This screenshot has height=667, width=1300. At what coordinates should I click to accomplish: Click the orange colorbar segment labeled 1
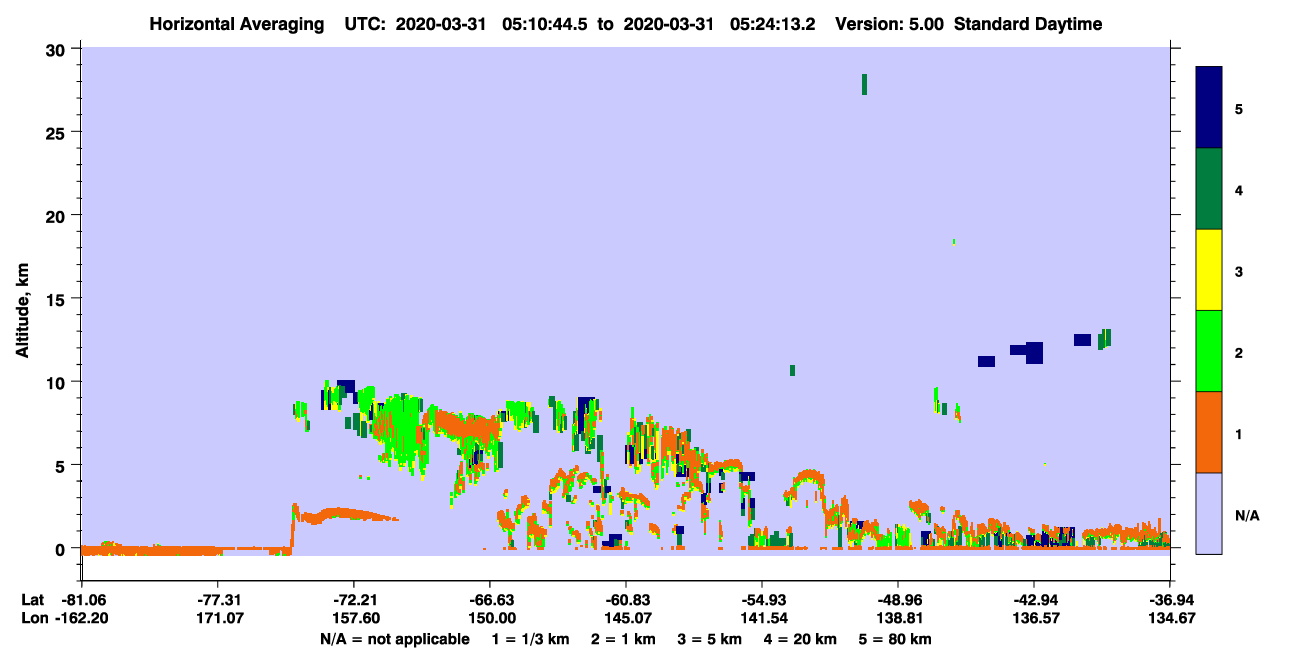(1209, 432)
